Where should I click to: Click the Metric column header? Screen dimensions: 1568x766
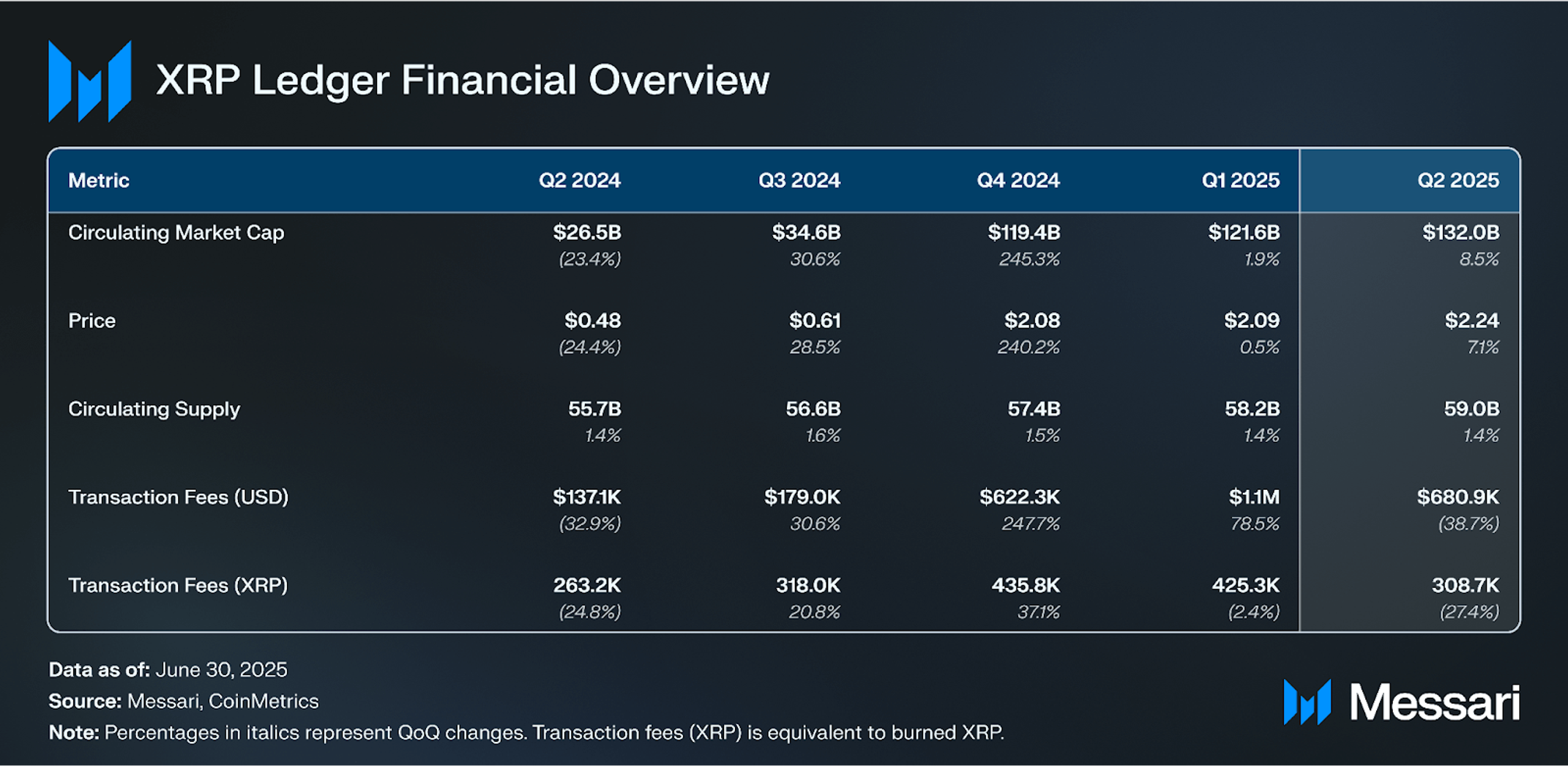[x=99, y=180]
